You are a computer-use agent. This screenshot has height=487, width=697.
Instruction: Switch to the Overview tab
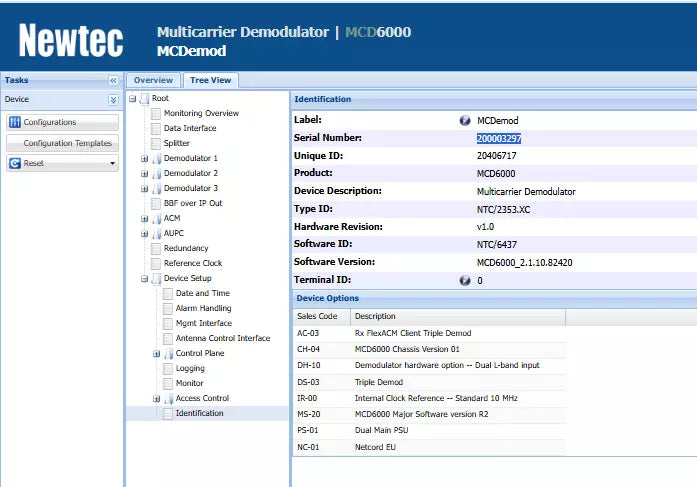point(153,80)
